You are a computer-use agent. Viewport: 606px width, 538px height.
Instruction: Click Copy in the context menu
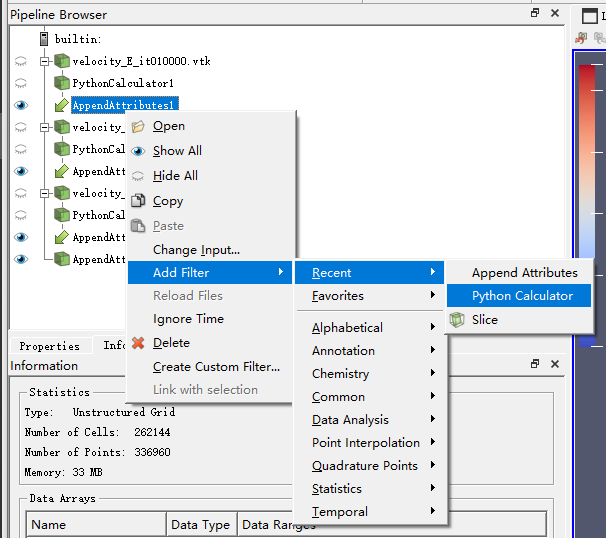210,201
